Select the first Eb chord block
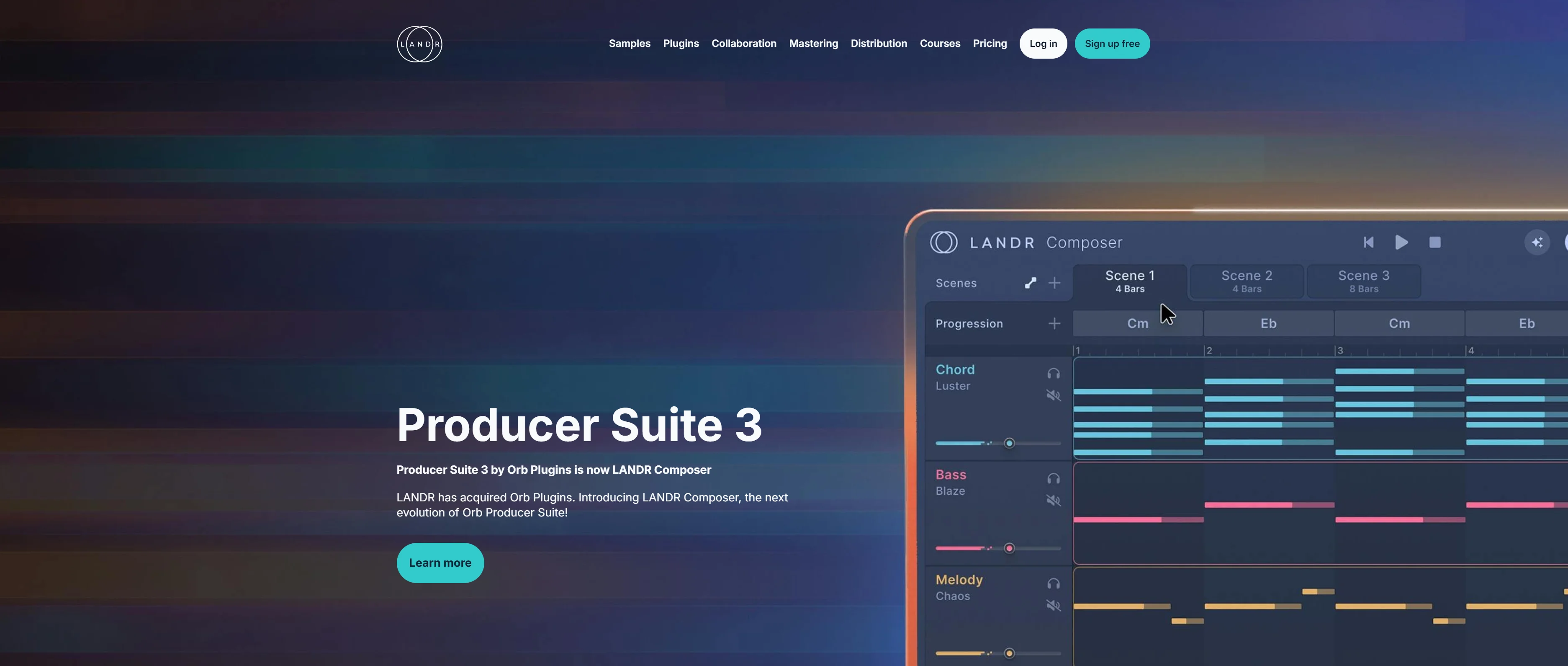Image resolution: width=1568 pixels, height=666 pixels. pyautogui.click(x=1268, y=323)
